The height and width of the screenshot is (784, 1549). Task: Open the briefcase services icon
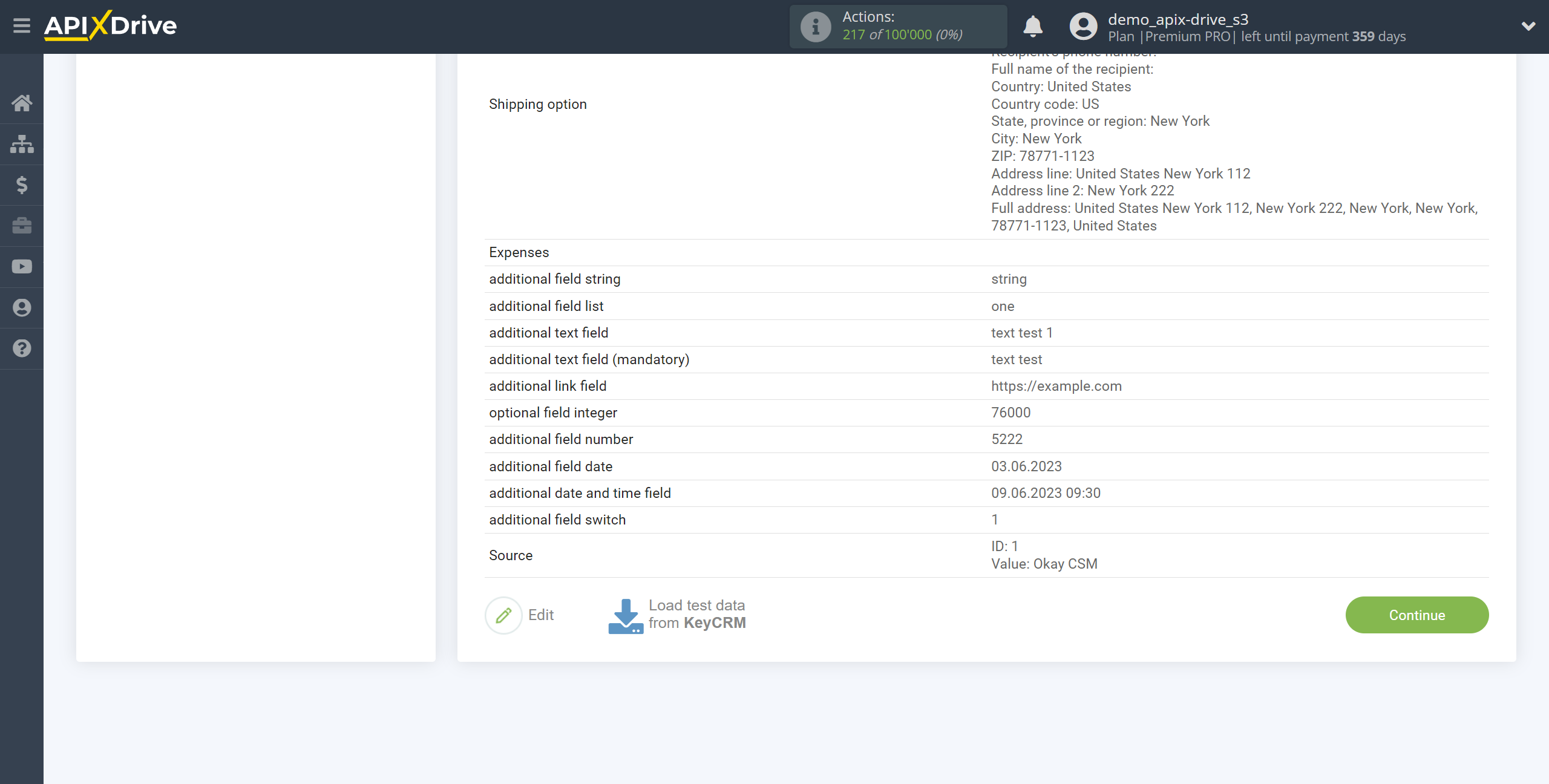click(22, 226)
